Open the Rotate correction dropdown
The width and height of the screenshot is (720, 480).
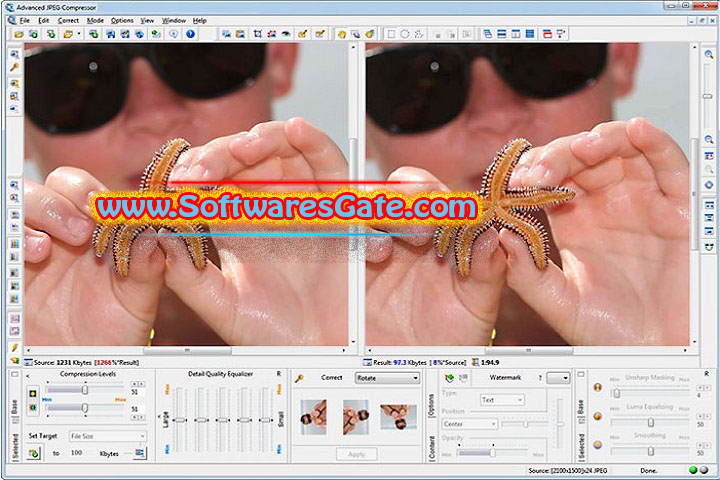(387, 378)
